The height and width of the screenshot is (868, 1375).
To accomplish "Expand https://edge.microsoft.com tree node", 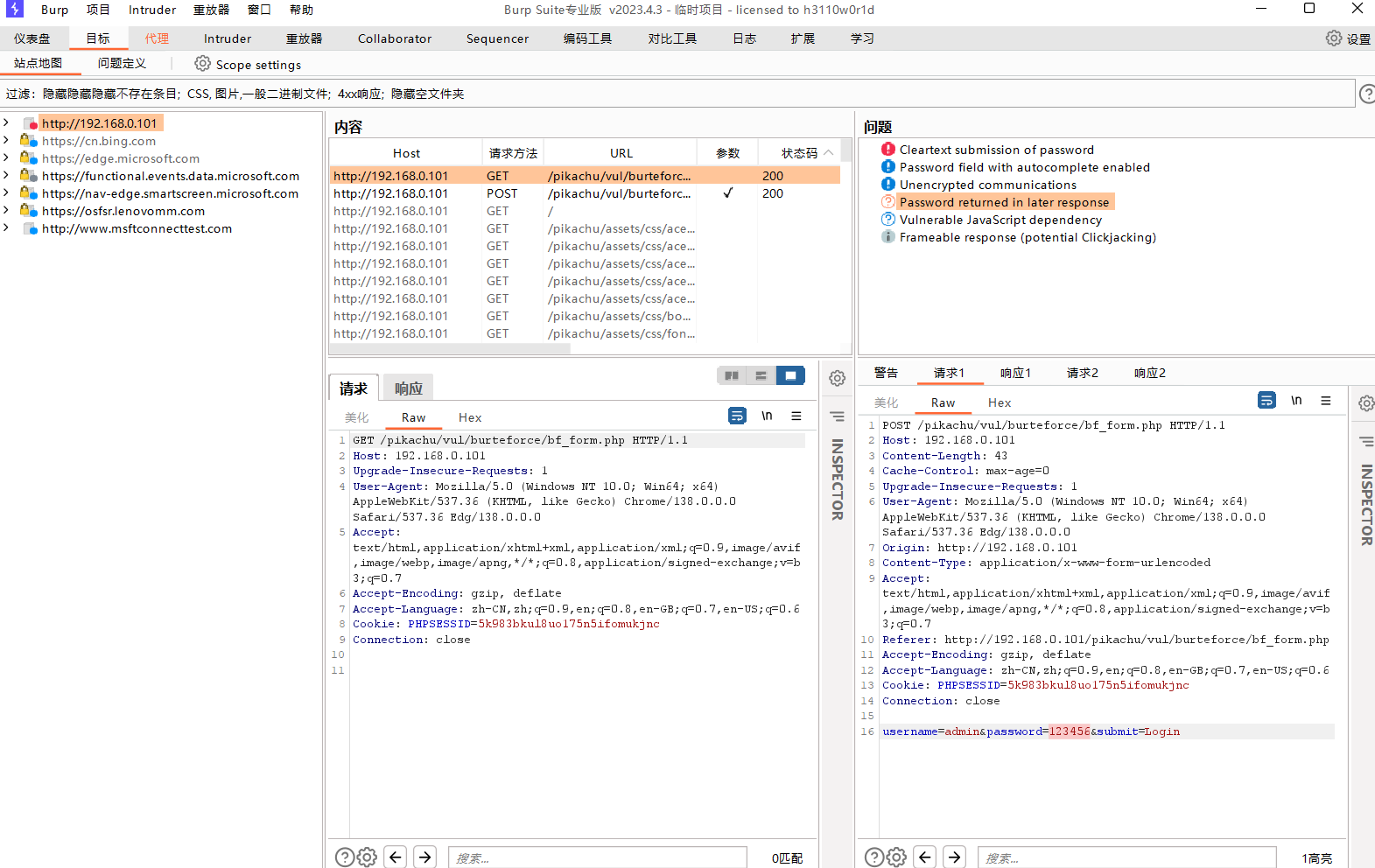I will [x=6, y=157].
